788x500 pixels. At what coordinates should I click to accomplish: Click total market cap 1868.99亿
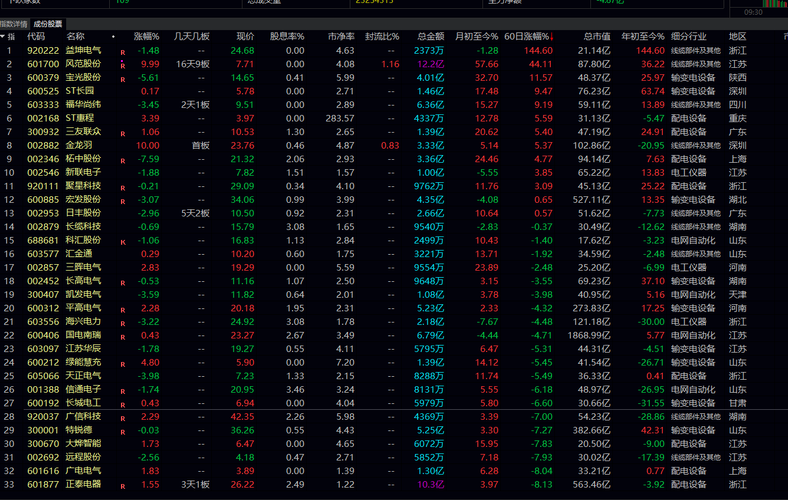pos(589,335)
